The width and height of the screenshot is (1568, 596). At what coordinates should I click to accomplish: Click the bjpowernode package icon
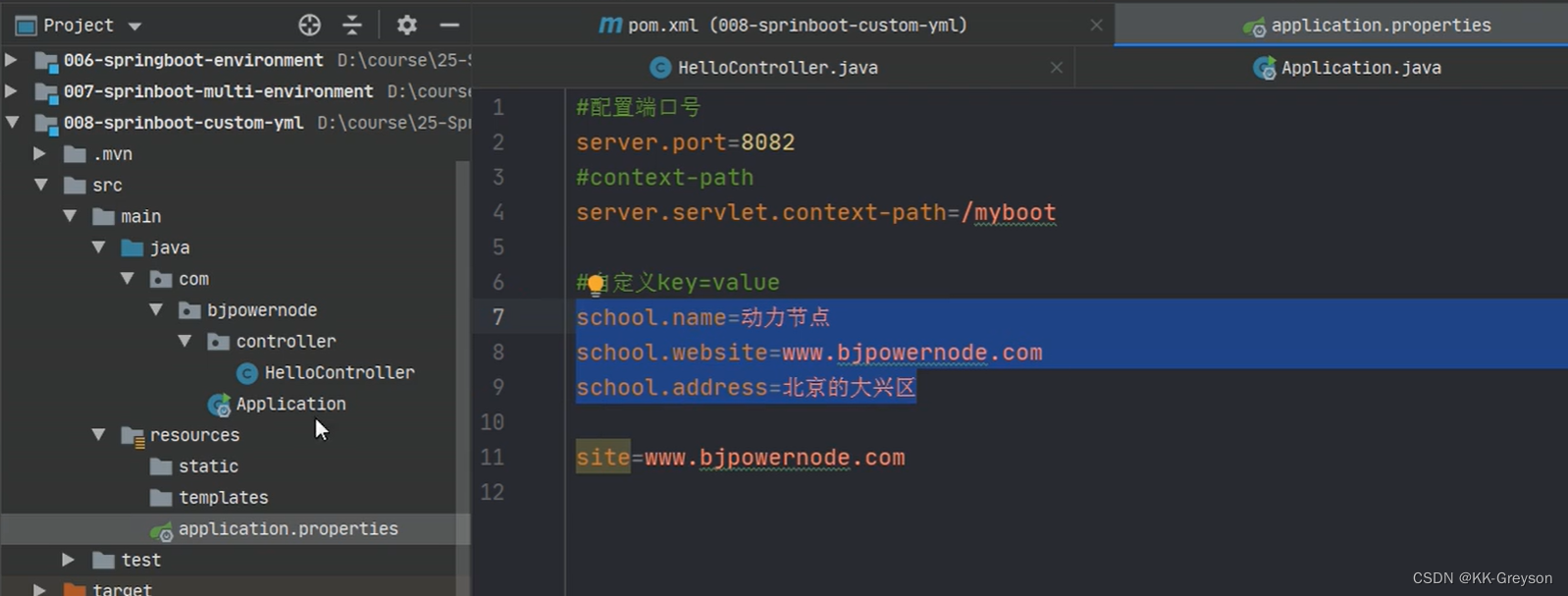[189, 310]
